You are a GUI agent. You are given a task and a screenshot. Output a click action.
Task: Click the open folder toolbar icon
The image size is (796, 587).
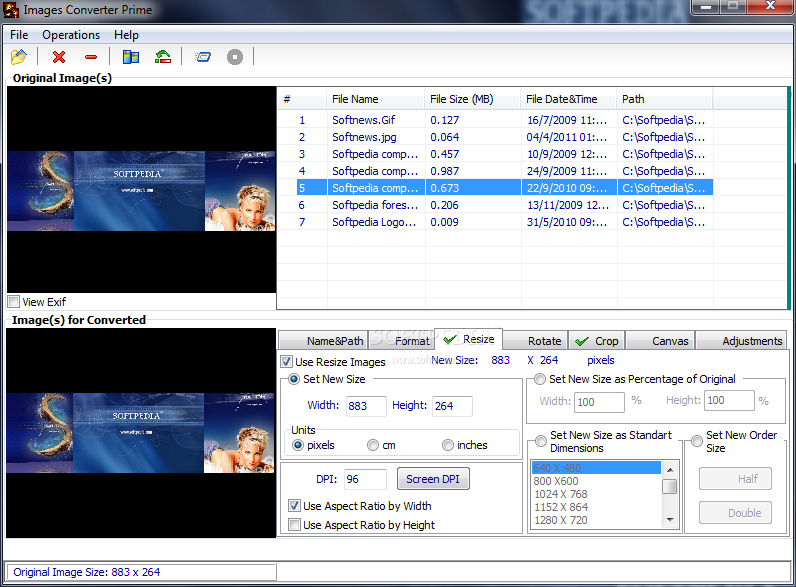pyautogui.click(x=19, y=56)
